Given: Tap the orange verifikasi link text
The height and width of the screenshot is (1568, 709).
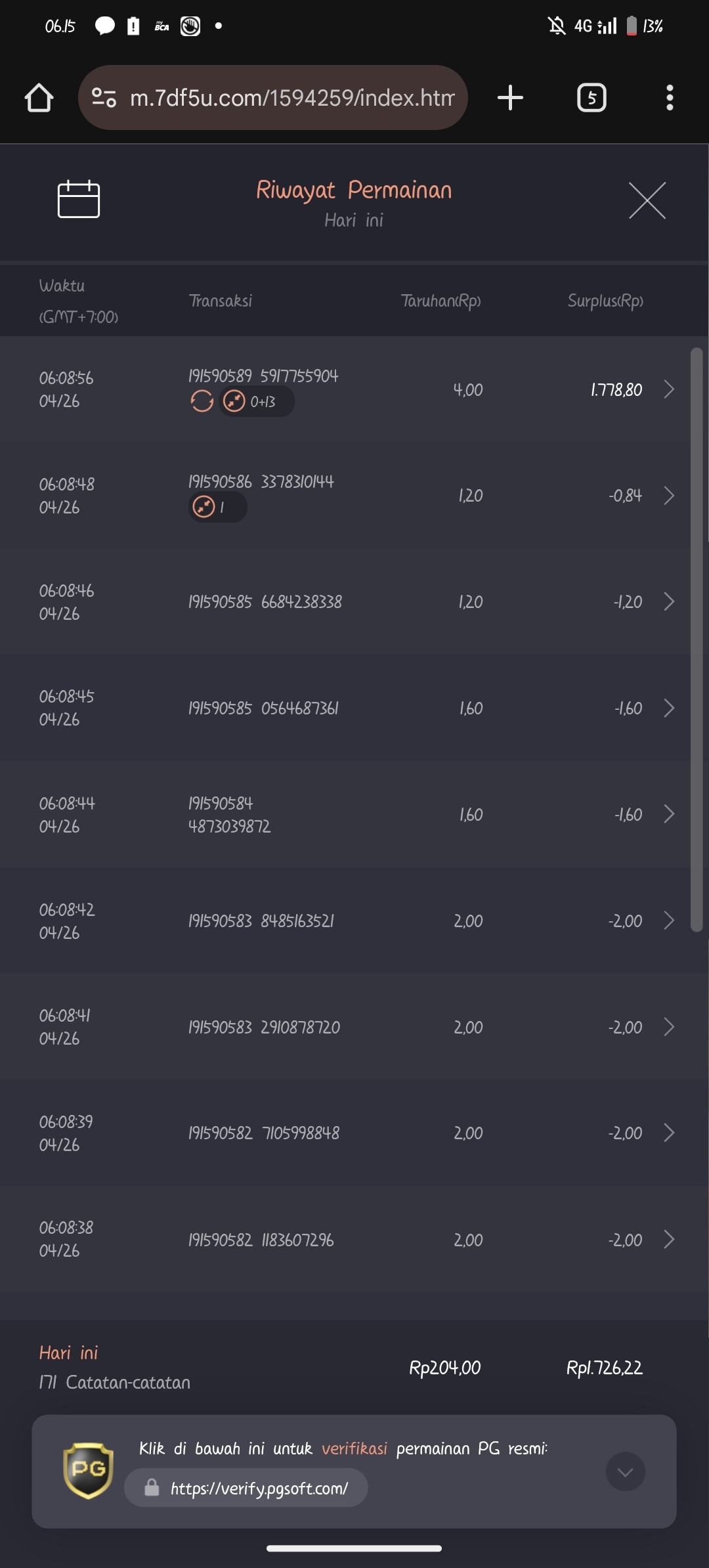Looking at the screenshot, I should [354, 1448].
